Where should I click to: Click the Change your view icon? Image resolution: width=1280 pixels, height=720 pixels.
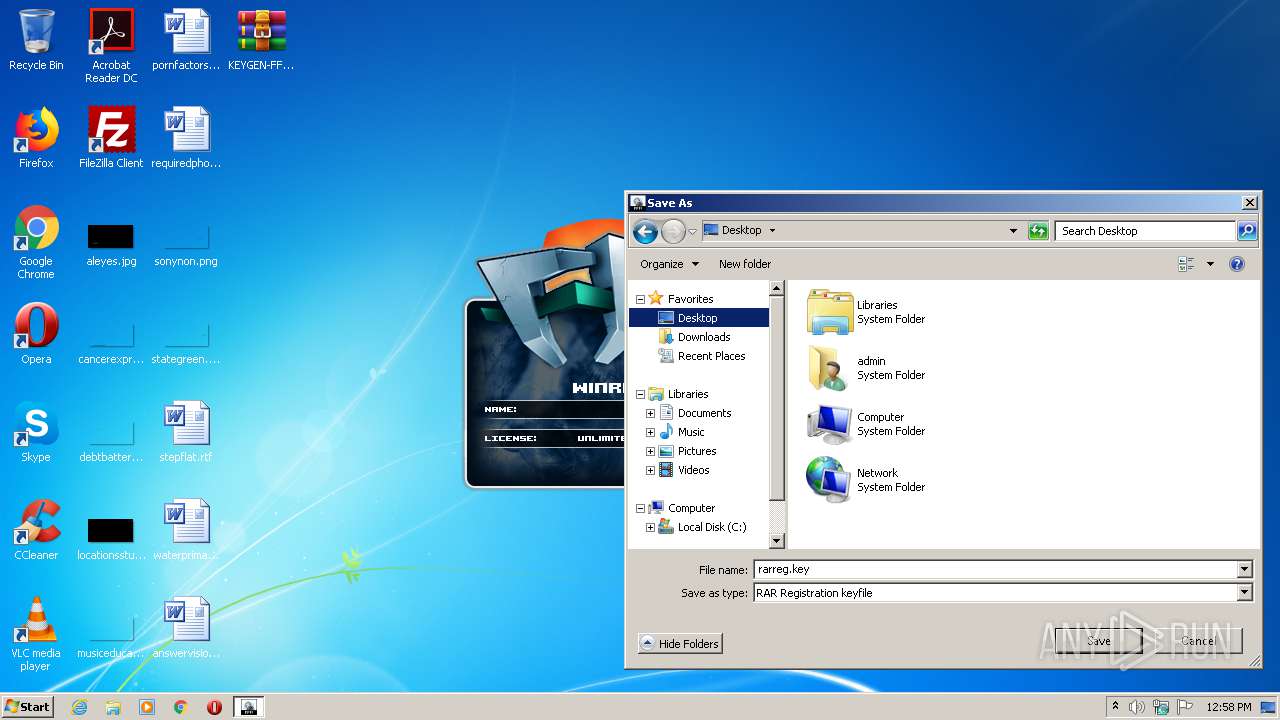pos(1187,264)
